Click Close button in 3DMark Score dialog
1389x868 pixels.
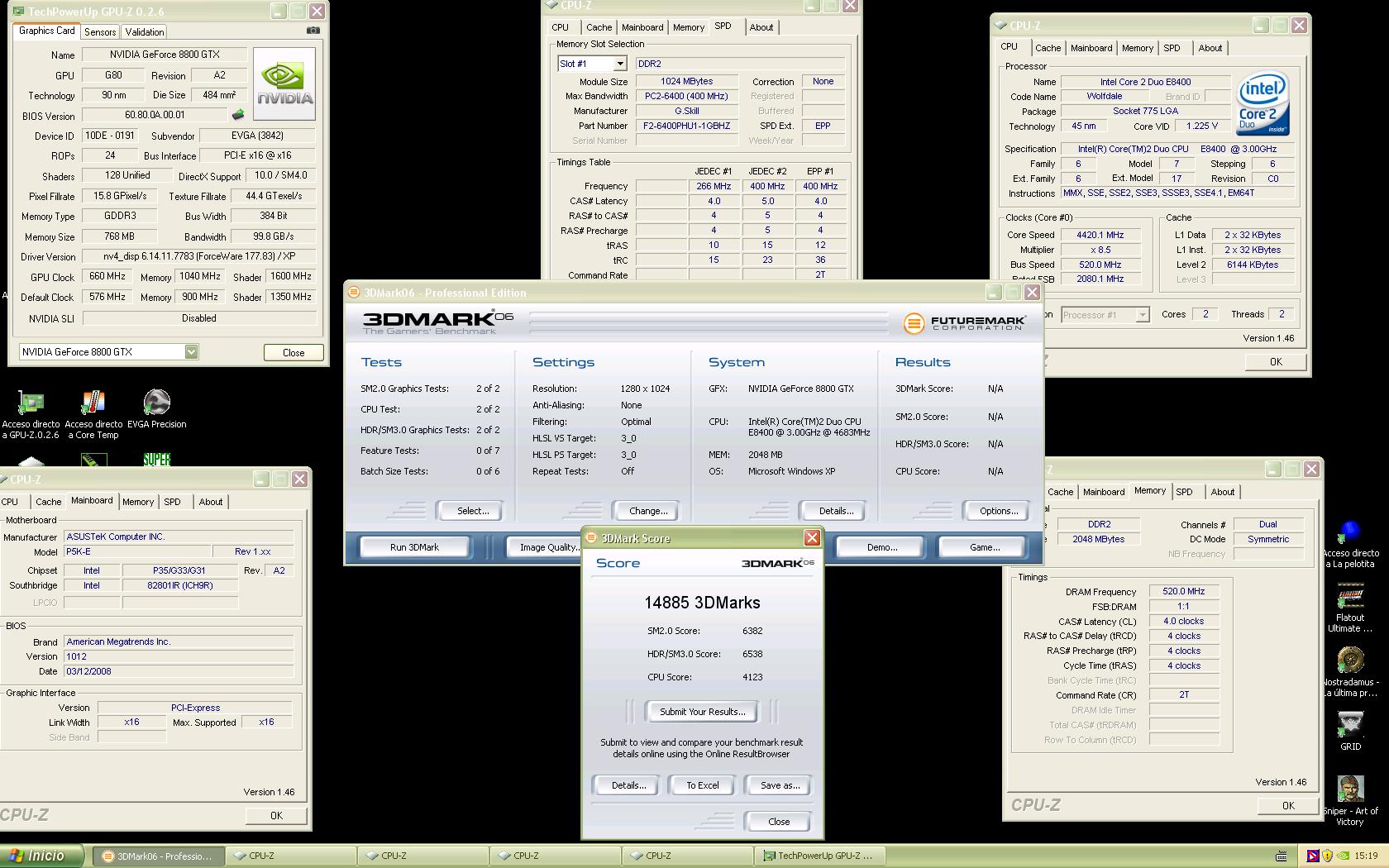tap(779, 822)
